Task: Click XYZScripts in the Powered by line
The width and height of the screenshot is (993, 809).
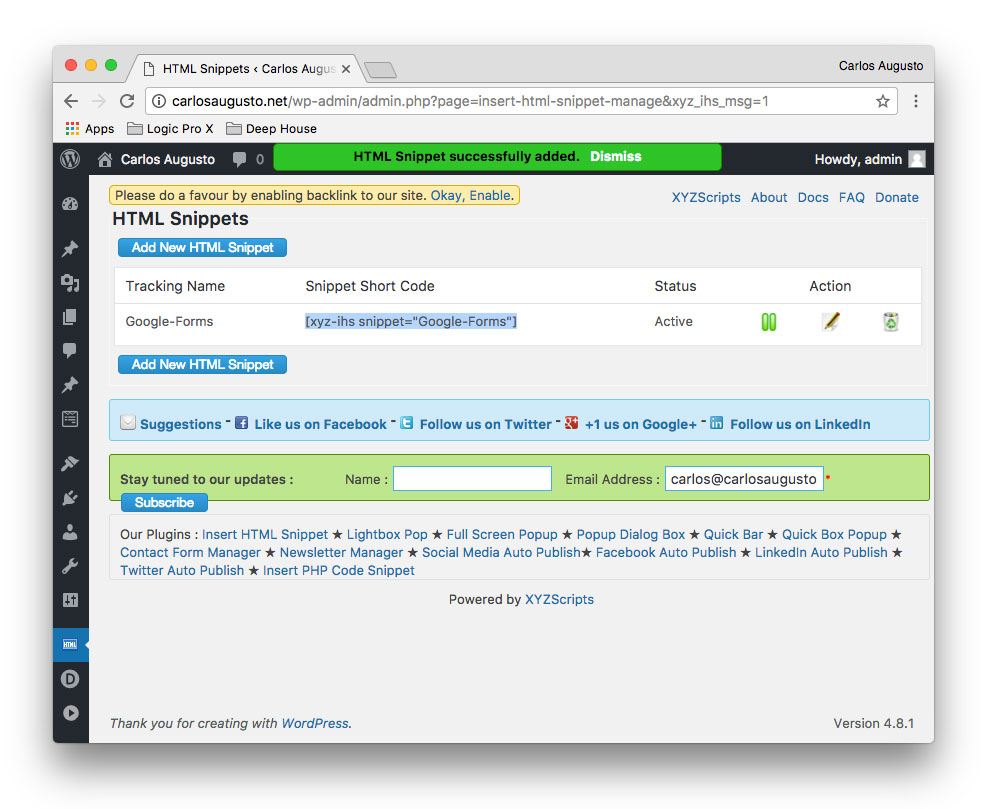Action: pos(559,599)
